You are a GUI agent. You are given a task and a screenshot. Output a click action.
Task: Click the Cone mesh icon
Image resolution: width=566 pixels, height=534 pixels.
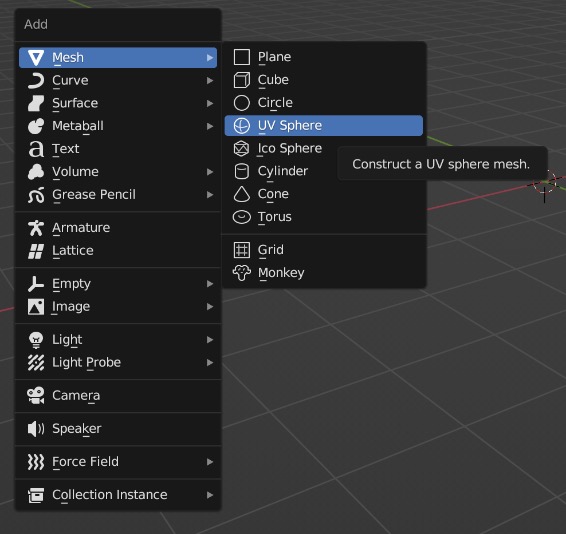[241, 194]
